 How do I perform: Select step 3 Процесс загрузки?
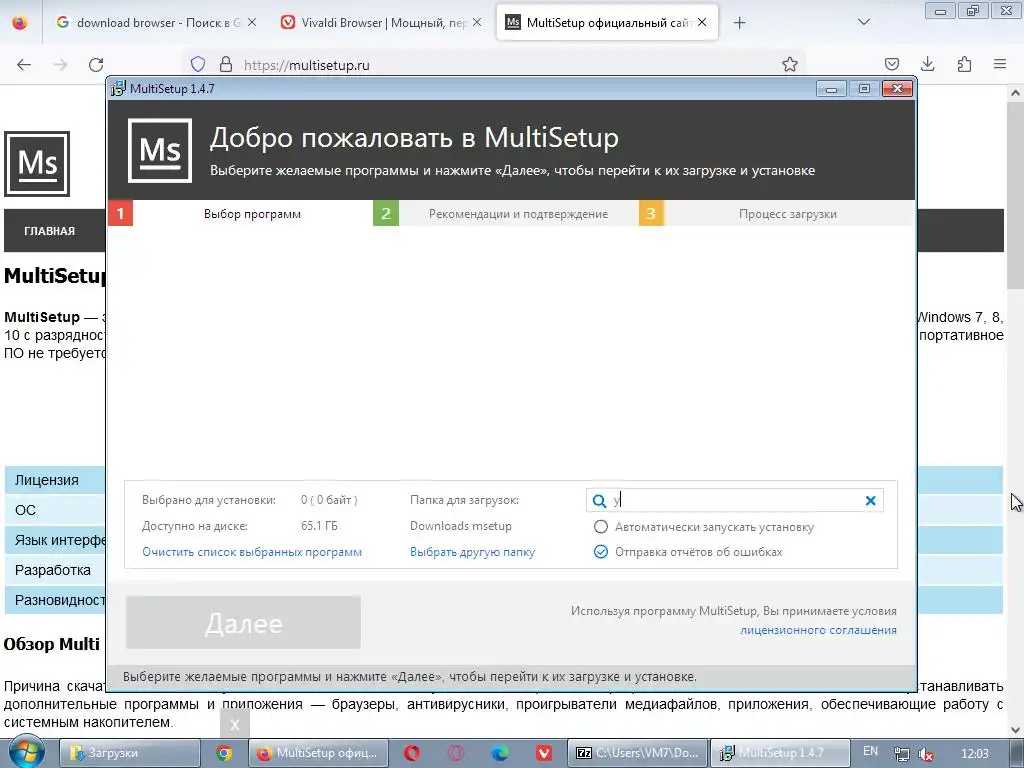point(776,214)
